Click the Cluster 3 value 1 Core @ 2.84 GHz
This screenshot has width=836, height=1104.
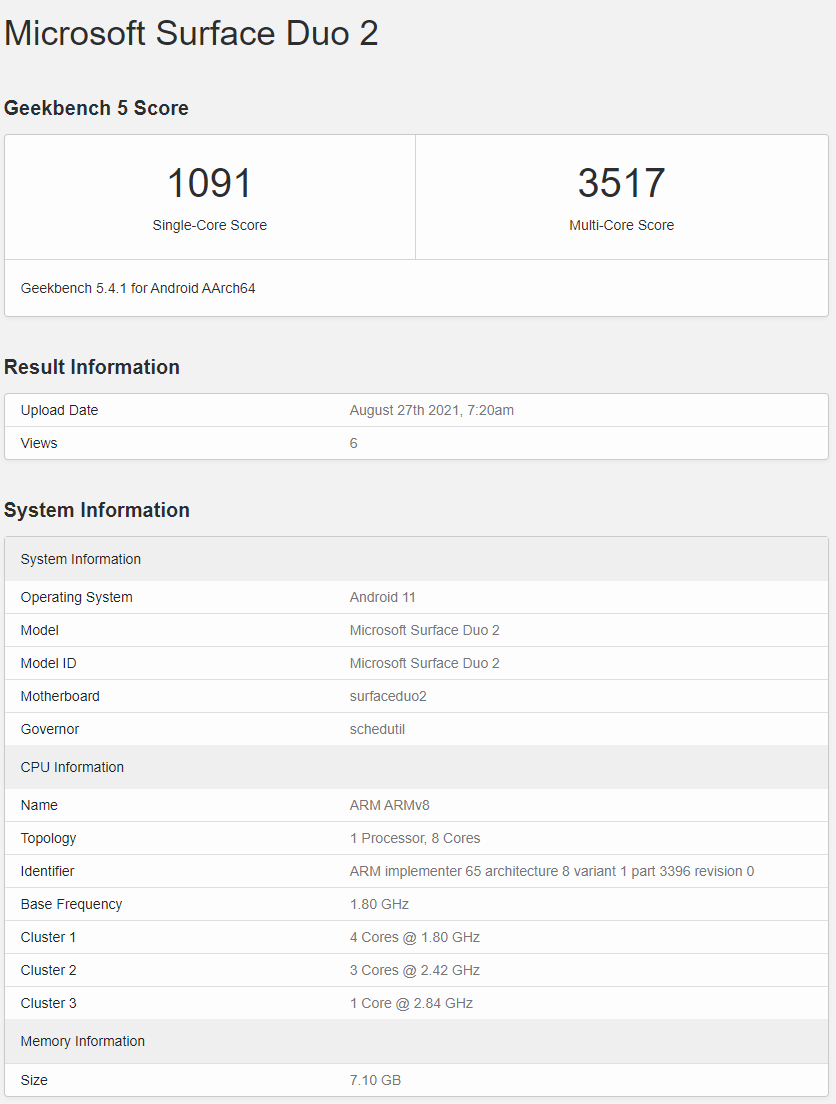tap(411, 1003)
